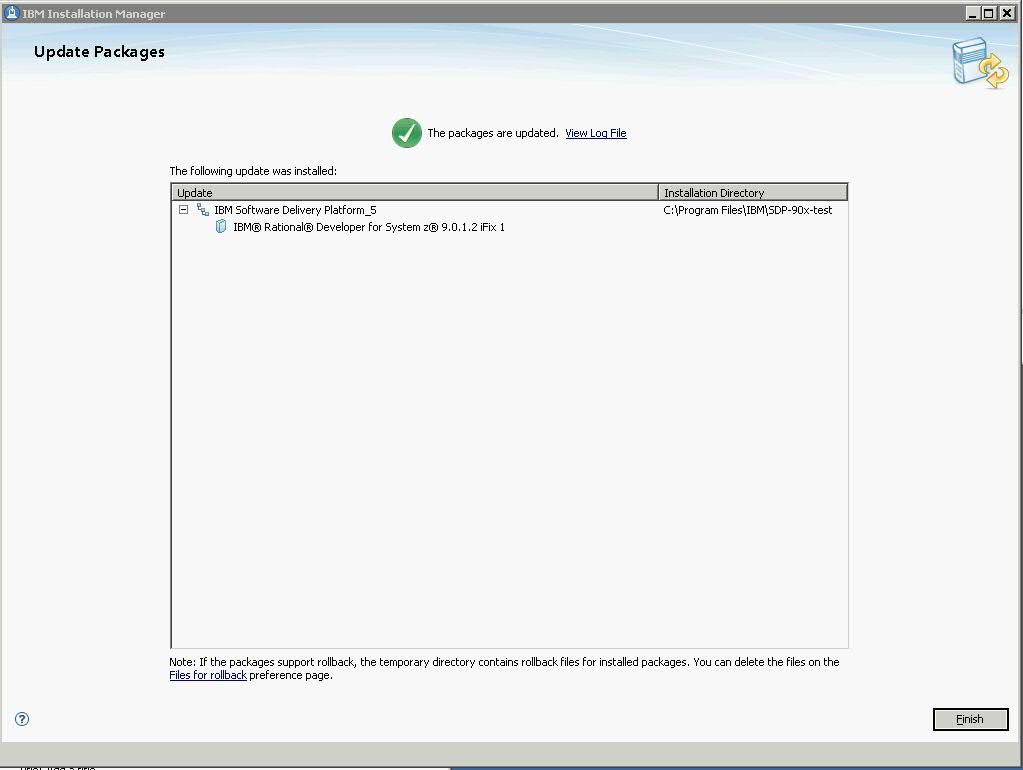Click the Finish button

tap(970, 719)
